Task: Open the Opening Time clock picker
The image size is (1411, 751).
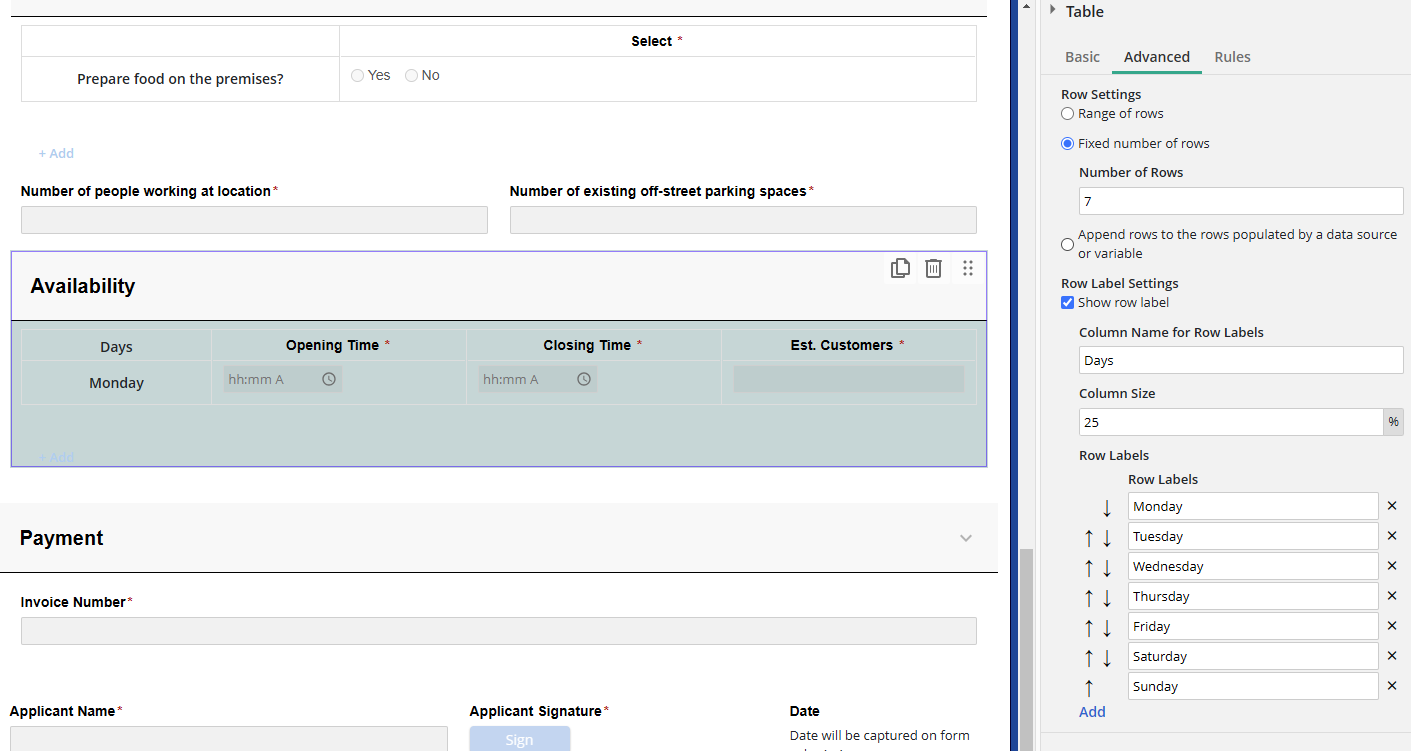Action: (329, 379)
